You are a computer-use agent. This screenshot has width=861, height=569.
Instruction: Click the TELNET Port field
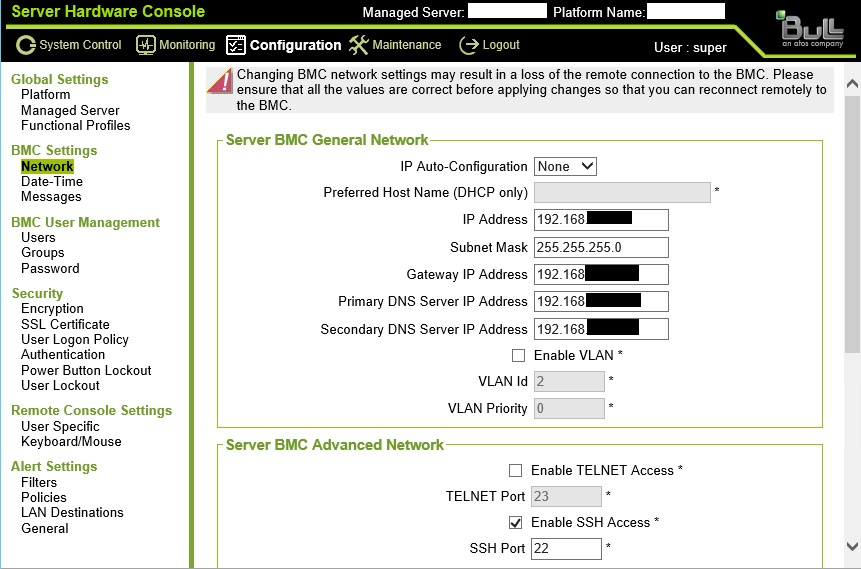click(566, 497)
